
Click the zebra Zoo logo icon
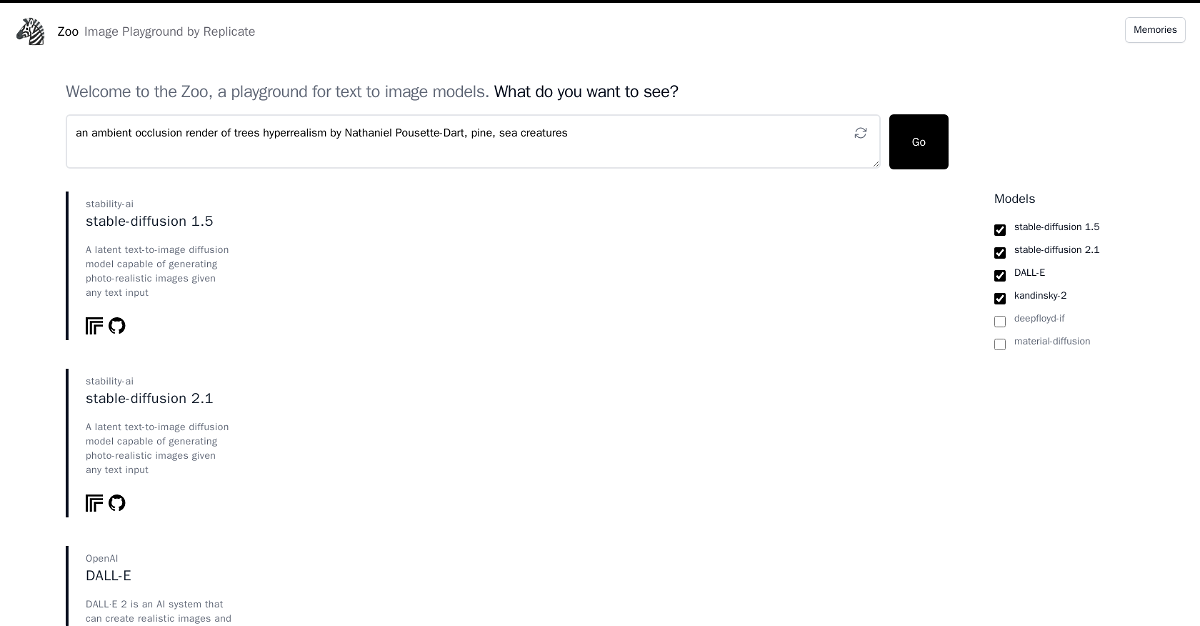point(30,31)
